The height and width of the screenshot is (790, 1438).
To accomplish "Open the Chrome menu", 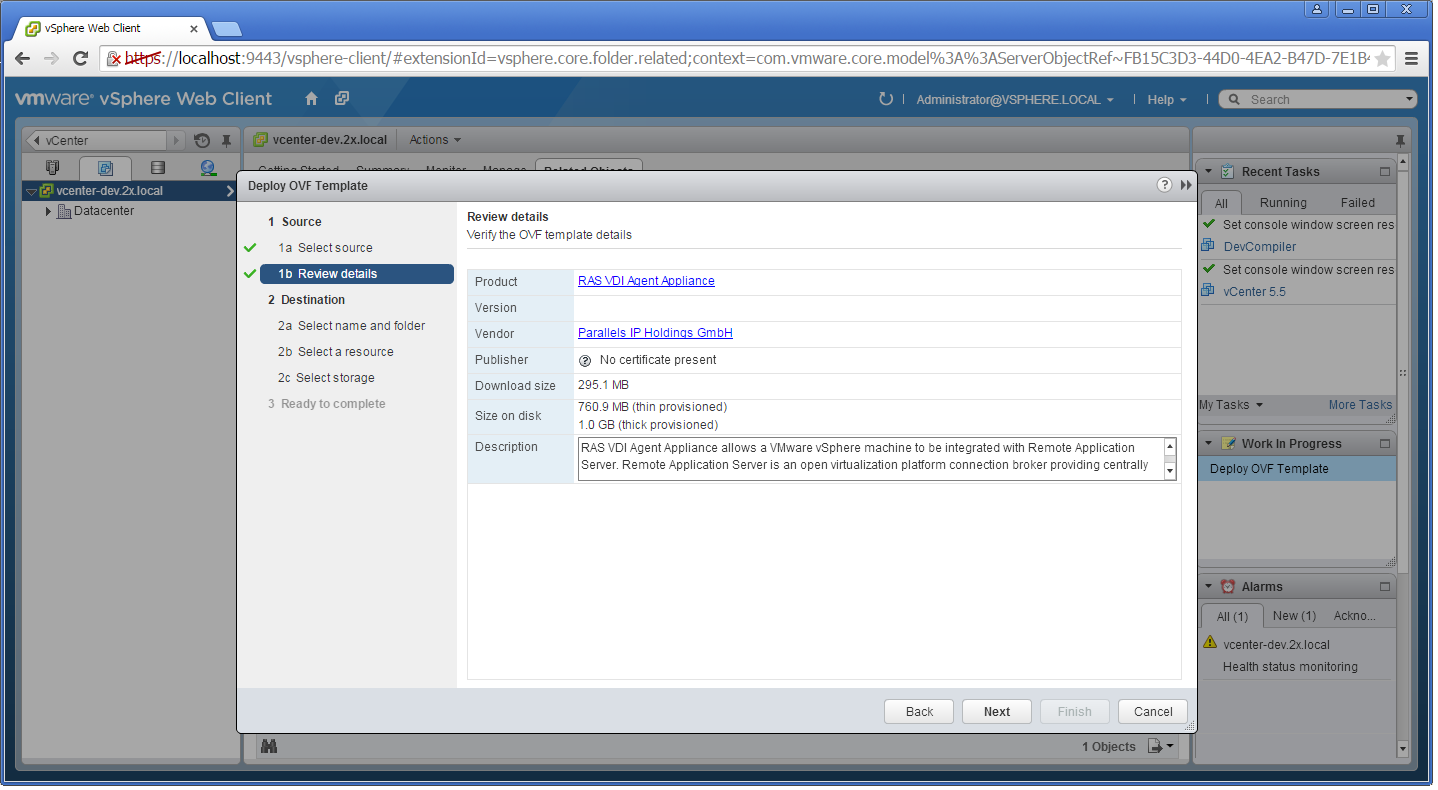I will pos(1411,59).
